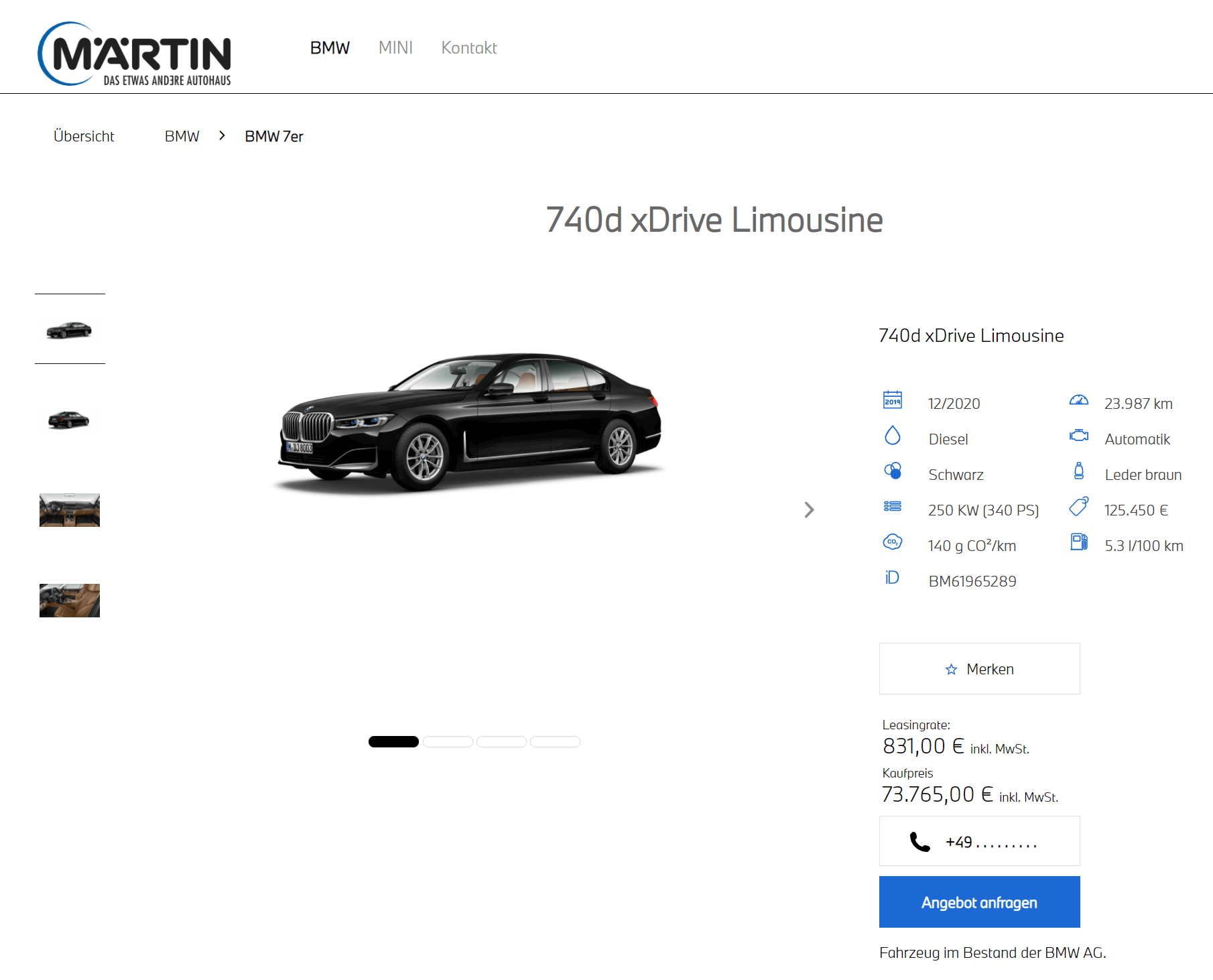
Task: Select first exterior front thumbnail
Action: click(70, 329)
